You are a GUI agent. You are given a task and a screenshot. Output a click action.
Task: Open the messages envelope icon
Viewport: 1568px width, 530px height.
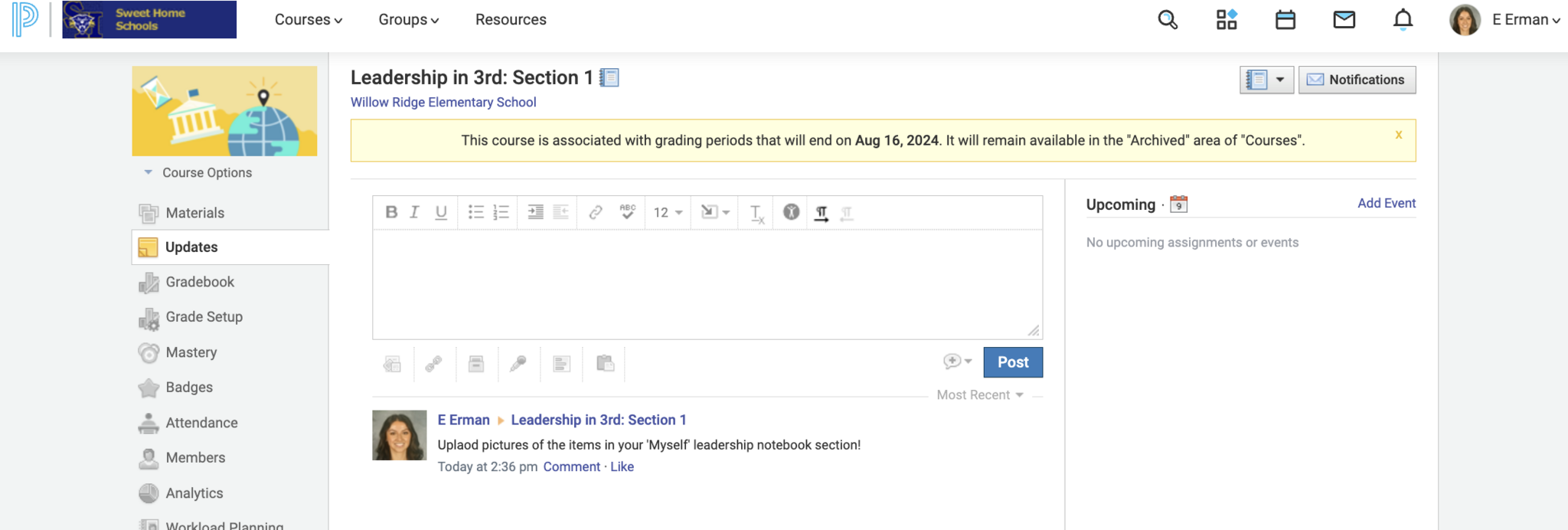1344,20
